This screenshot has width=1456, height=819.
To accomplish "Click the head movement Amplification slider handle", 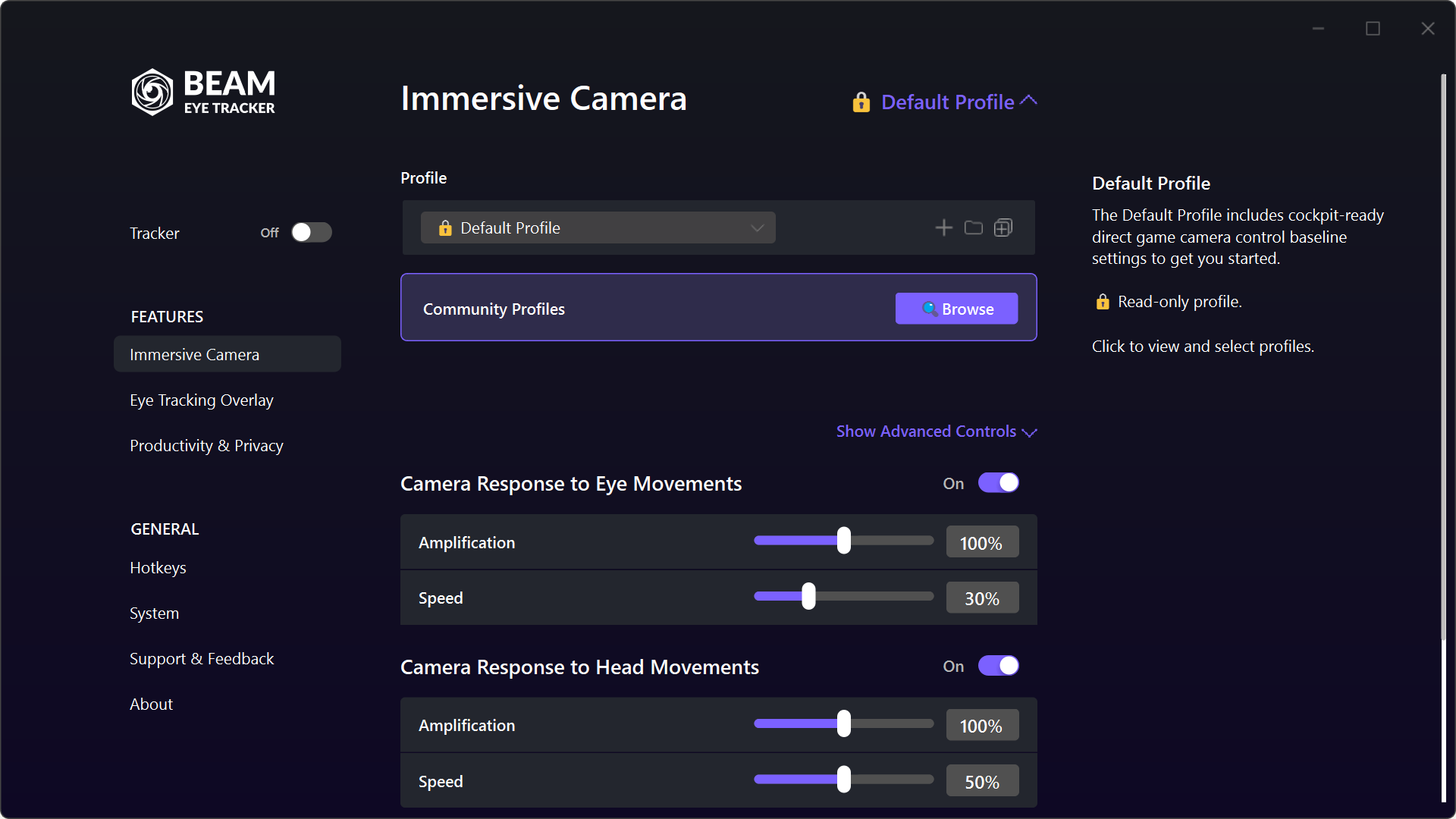I will 844,723.
